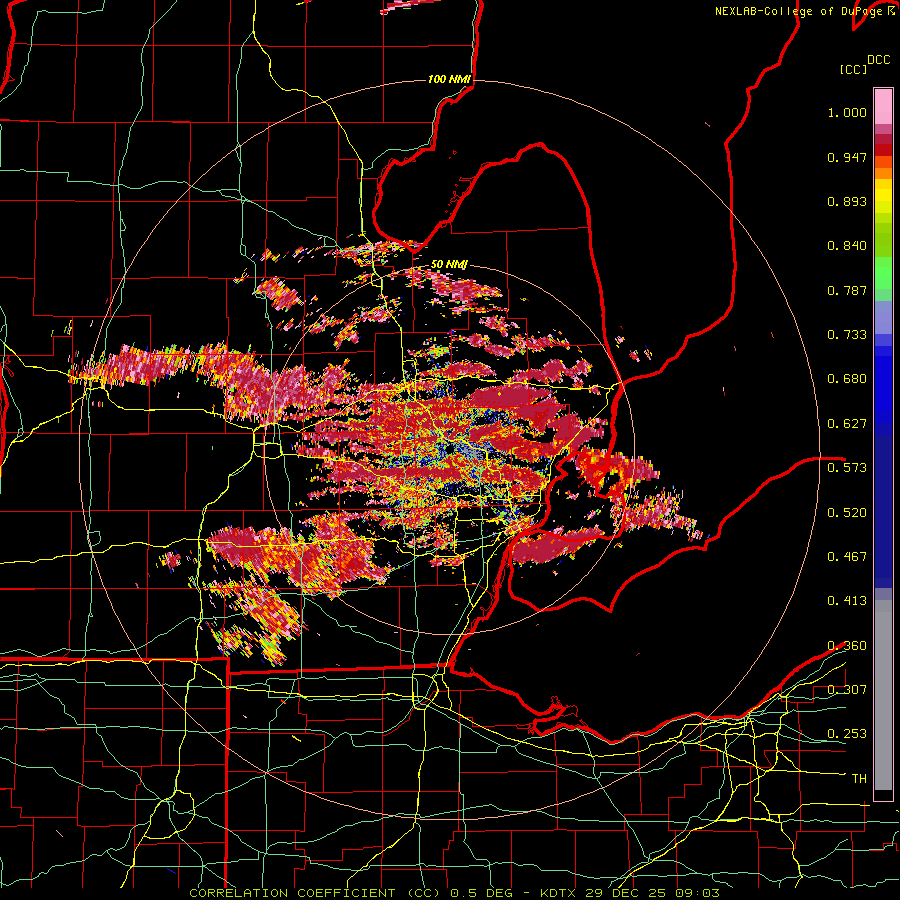The image size is (900, 900).
Task: Click the 0.840 scale value
Action: (x=847, y=246)
